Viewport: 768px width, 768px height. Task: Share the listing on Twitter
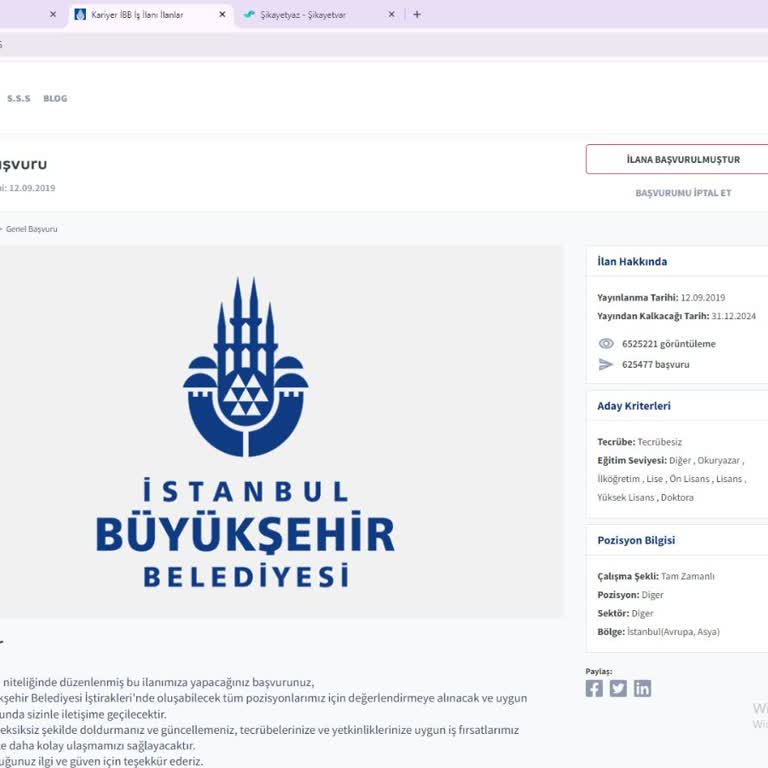[x=618, y=688]
